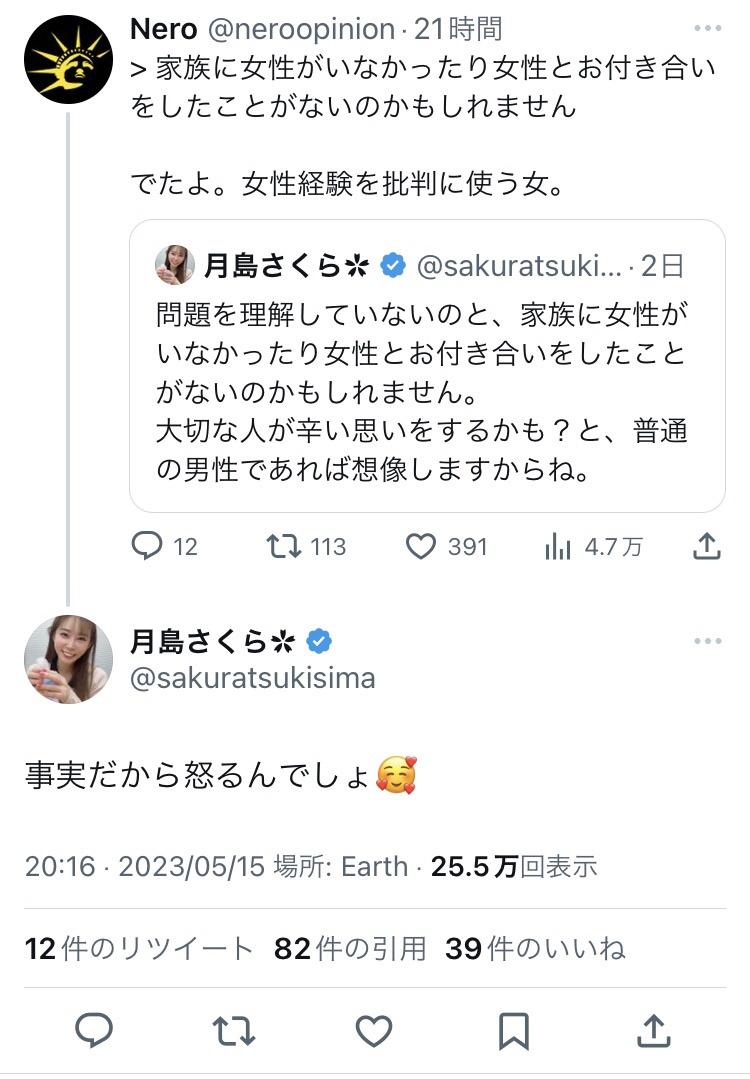Share Nero's tweet via upload icon

[706, 546]
